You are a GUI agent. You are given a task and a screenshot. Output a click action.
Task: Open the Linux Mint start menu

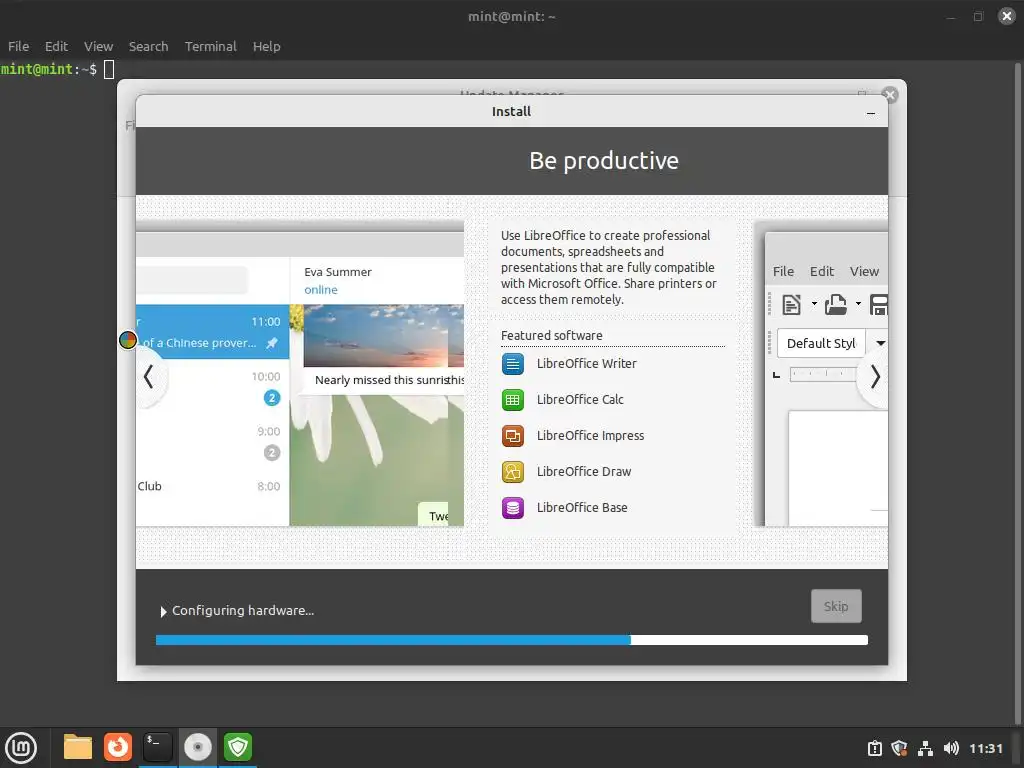tap(21, 748)
